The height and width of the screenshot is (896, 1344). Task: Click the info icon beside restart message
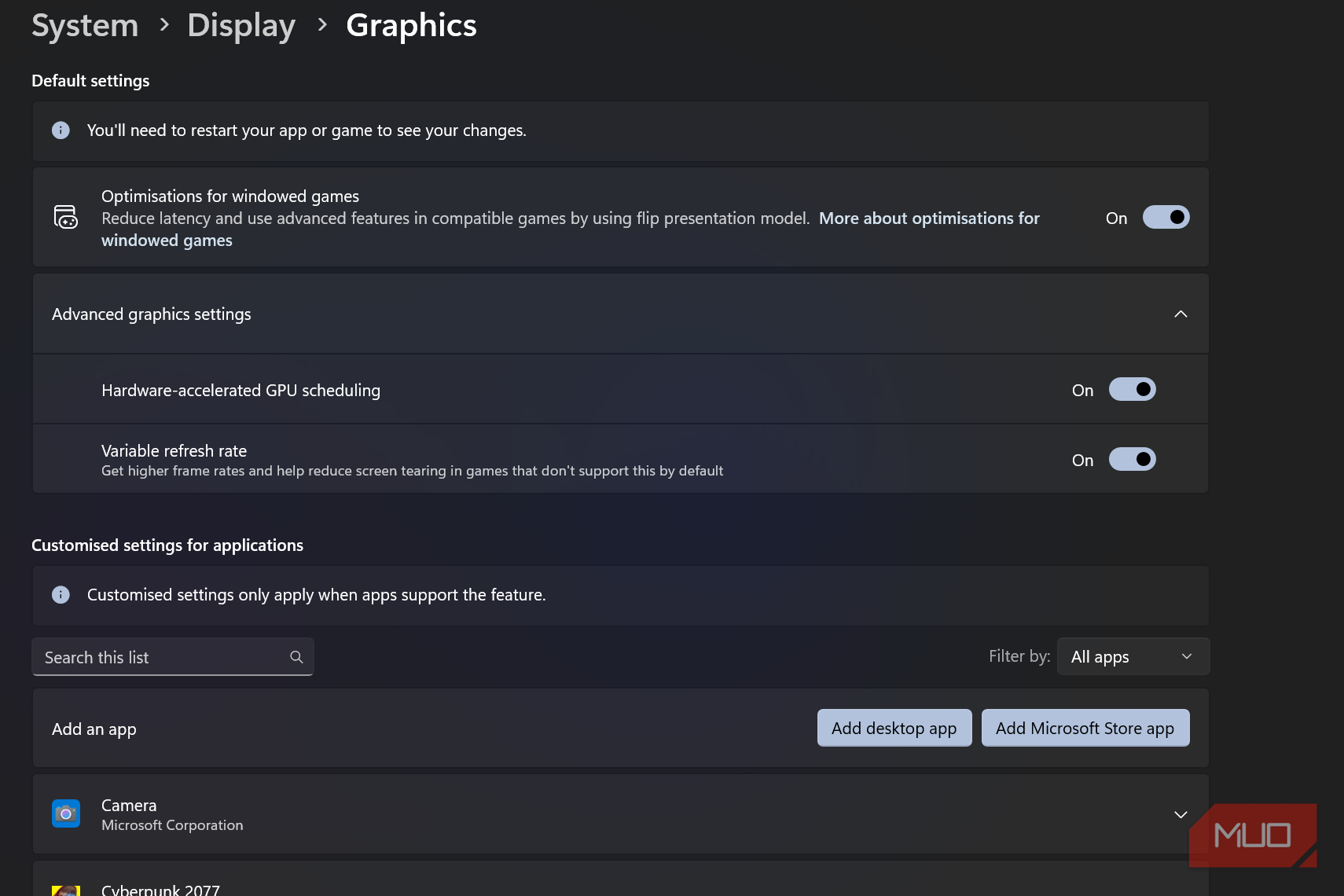(x=61, y=130)
